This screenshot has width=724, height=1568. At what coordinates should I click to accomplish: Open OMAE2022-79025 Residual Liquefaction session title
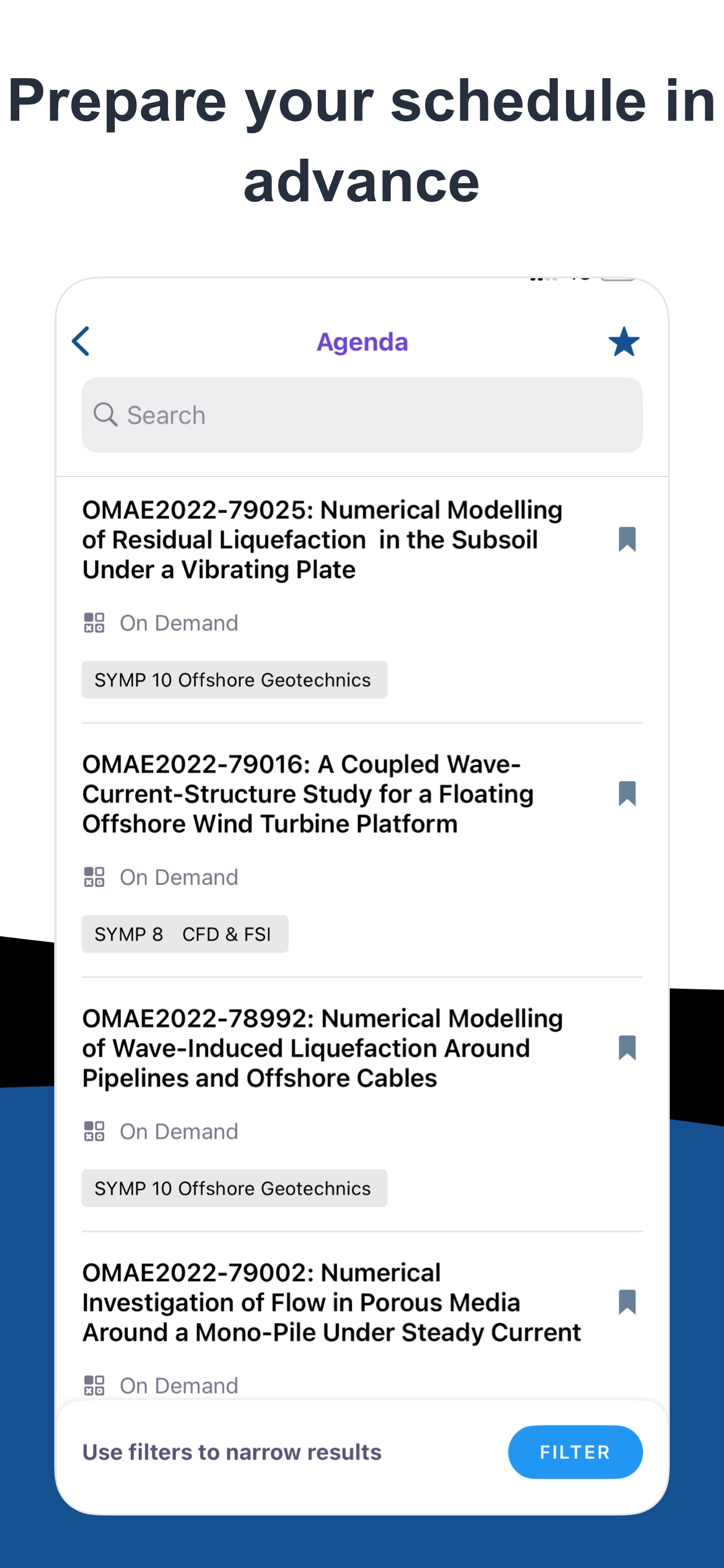[x=322, y=540]
